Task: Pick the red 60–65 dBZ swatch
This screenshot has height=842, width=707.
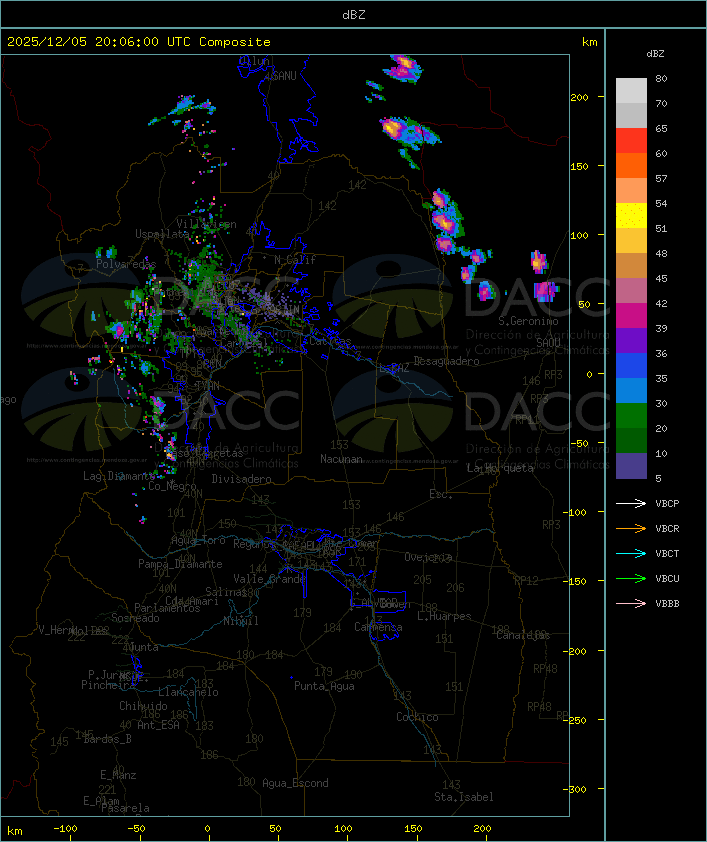Action: click(631, 141)
